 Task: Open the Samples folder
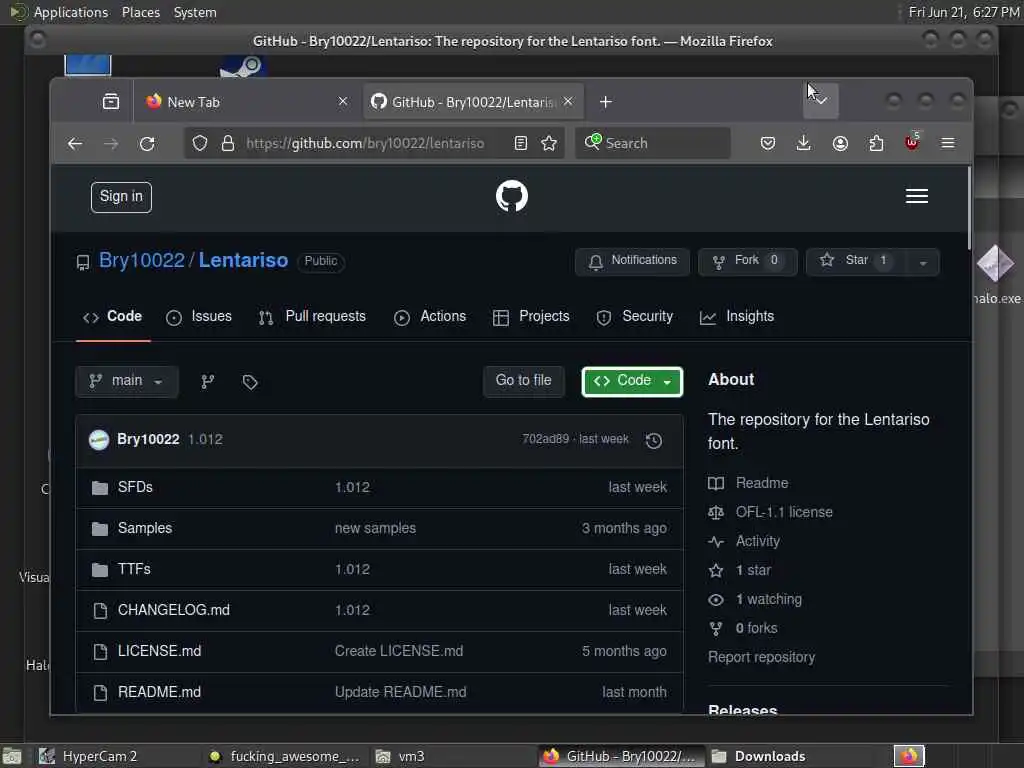(145, 528)
